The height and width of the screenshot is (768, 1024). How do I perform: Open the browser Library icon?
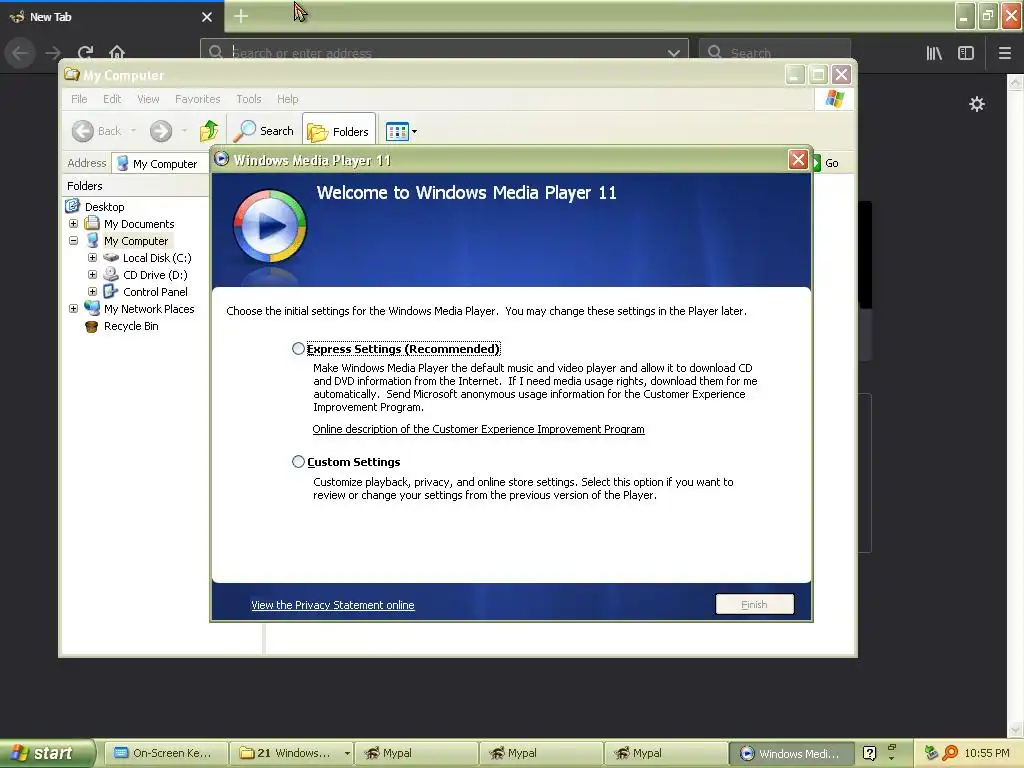pyautogui.click(x=934, y=53)
